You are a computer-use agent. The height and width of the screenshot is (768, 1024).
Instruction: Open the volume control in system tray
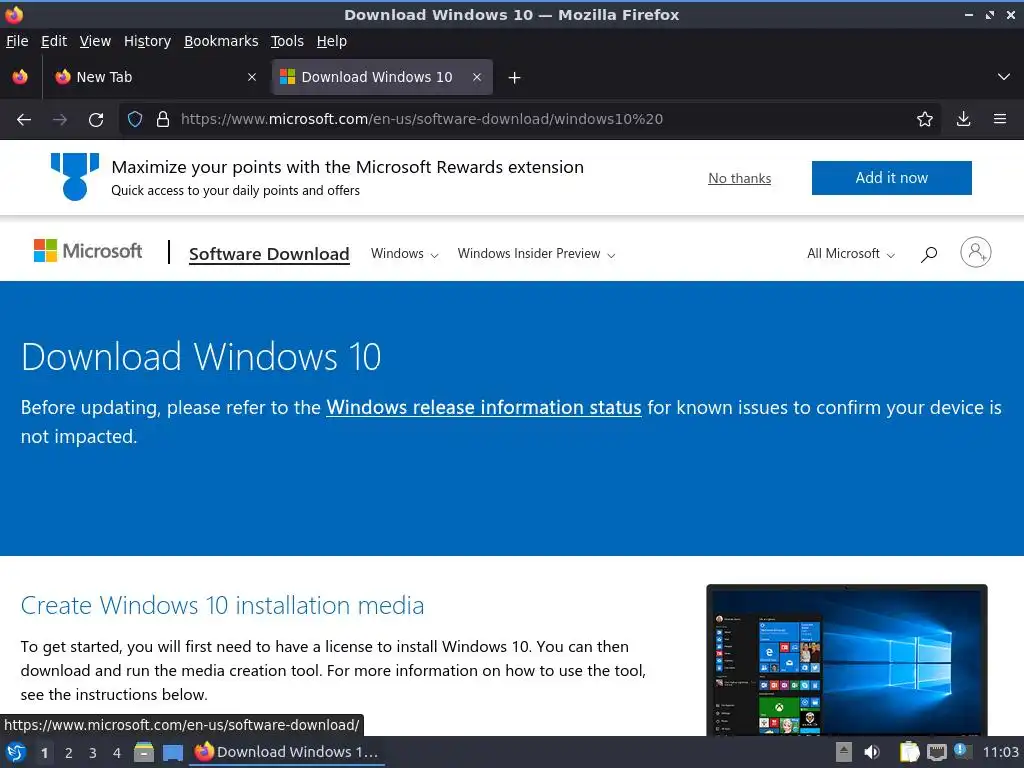872,752
